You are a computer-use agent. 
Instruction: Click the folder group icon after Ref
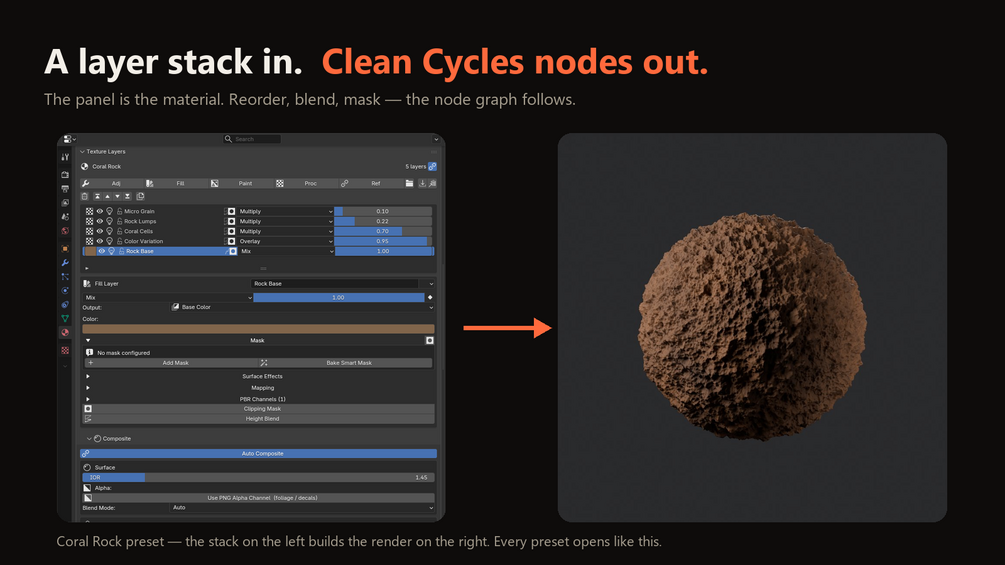[409, 183]
